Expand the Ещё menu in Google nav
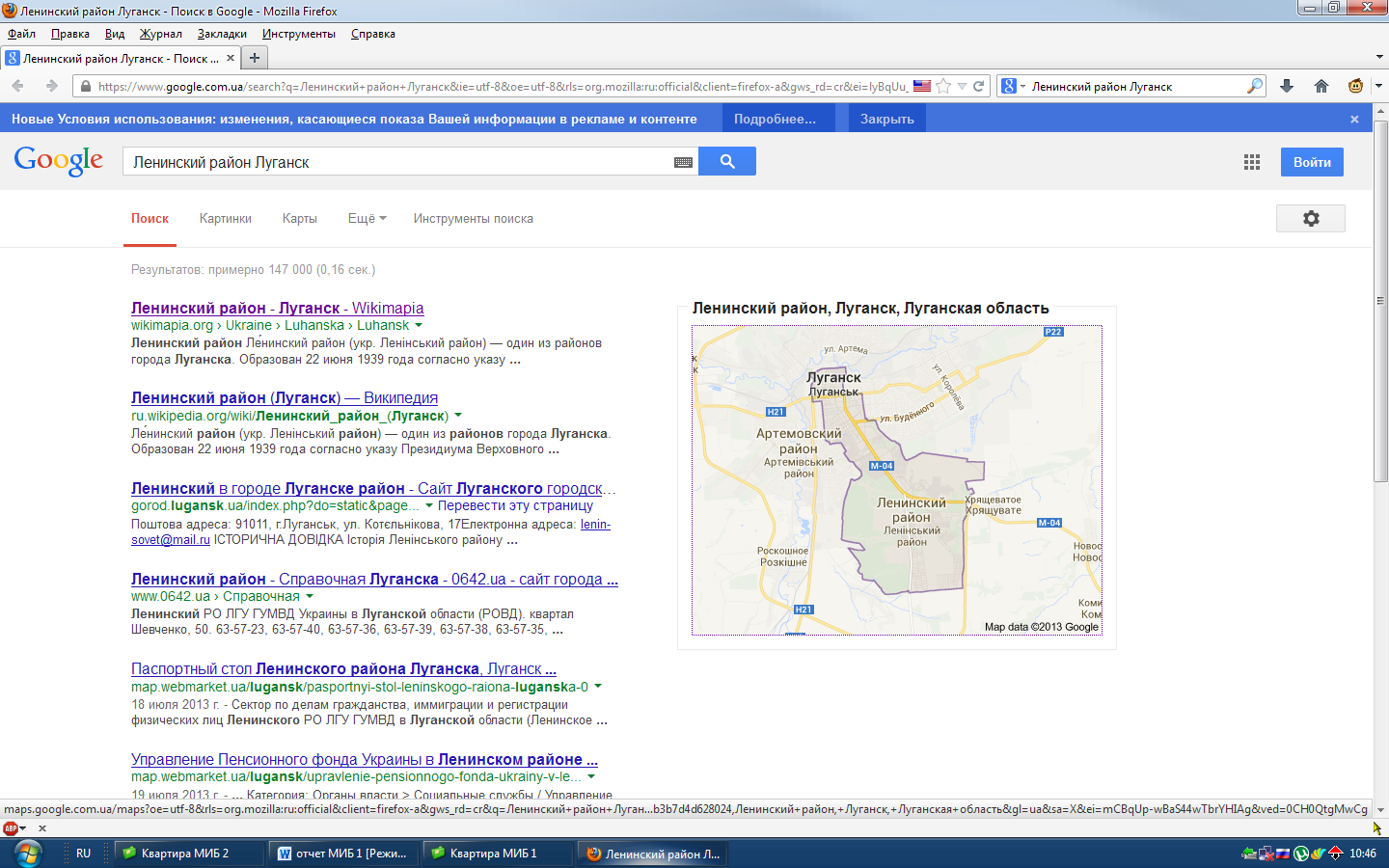The image size is (1389, 868). point(367,219)
